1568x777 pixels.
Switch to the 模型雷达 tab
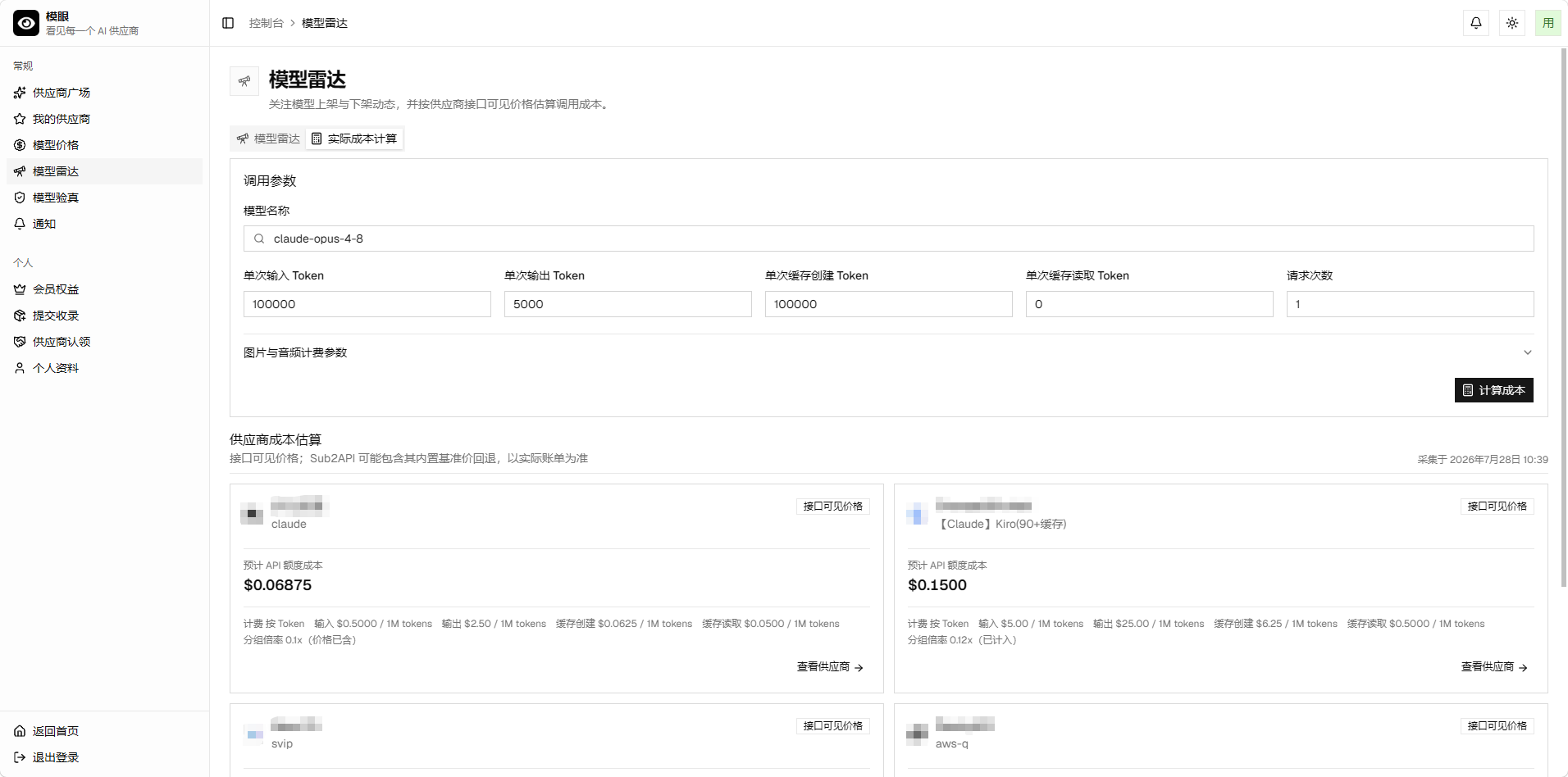point(268,139)
